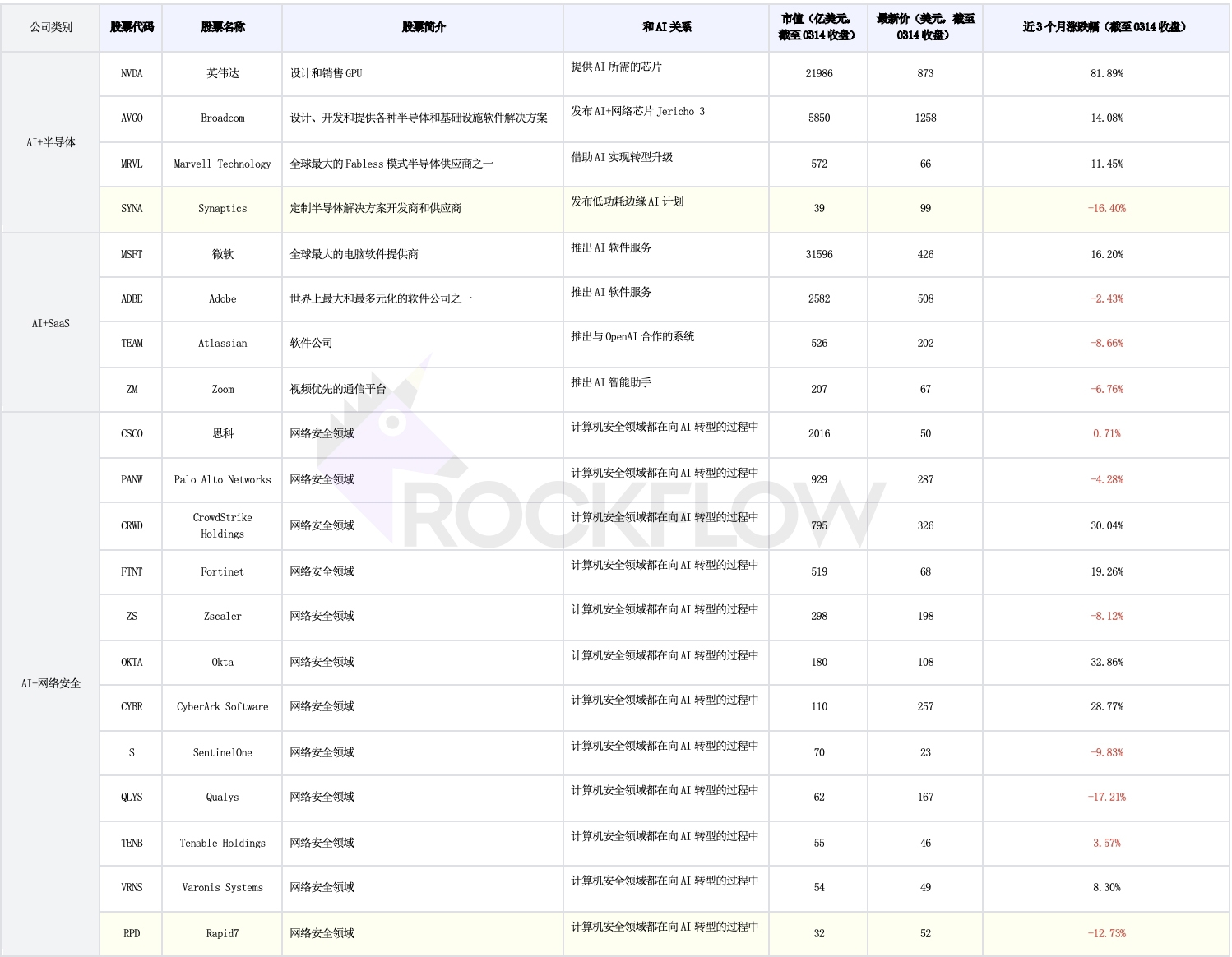Click the 和AI关系 column header
Screen dimensions: 1232x957
(666, 27)
